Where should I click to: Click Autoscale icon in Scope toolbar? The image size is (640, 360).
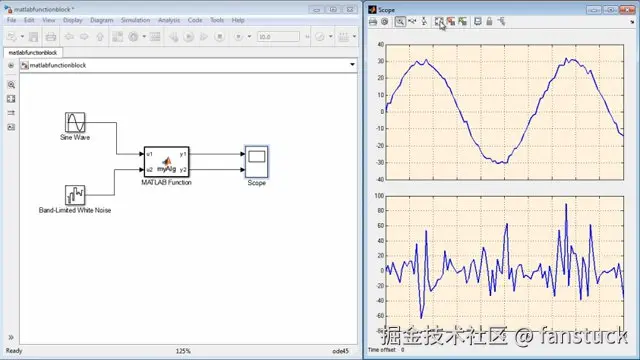point(439,22)
